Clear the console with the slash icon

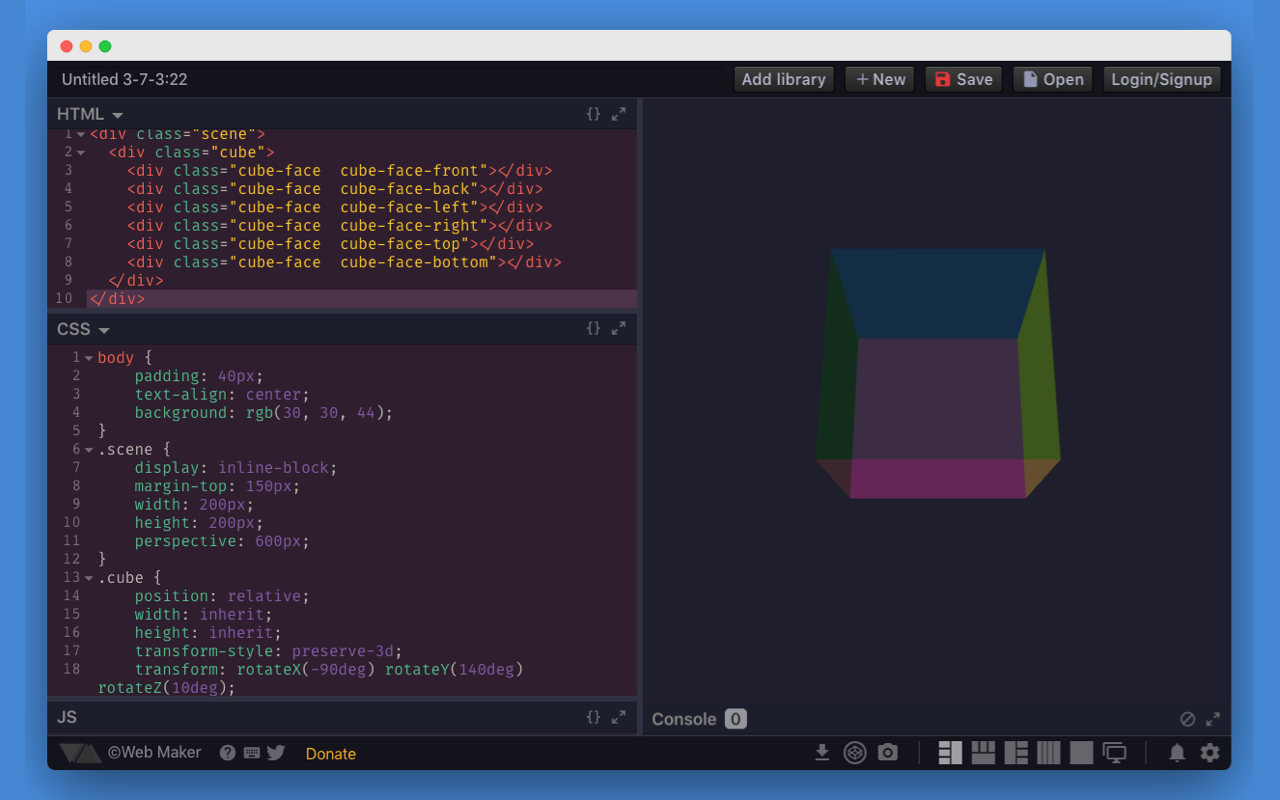[x=1190, y=718]
